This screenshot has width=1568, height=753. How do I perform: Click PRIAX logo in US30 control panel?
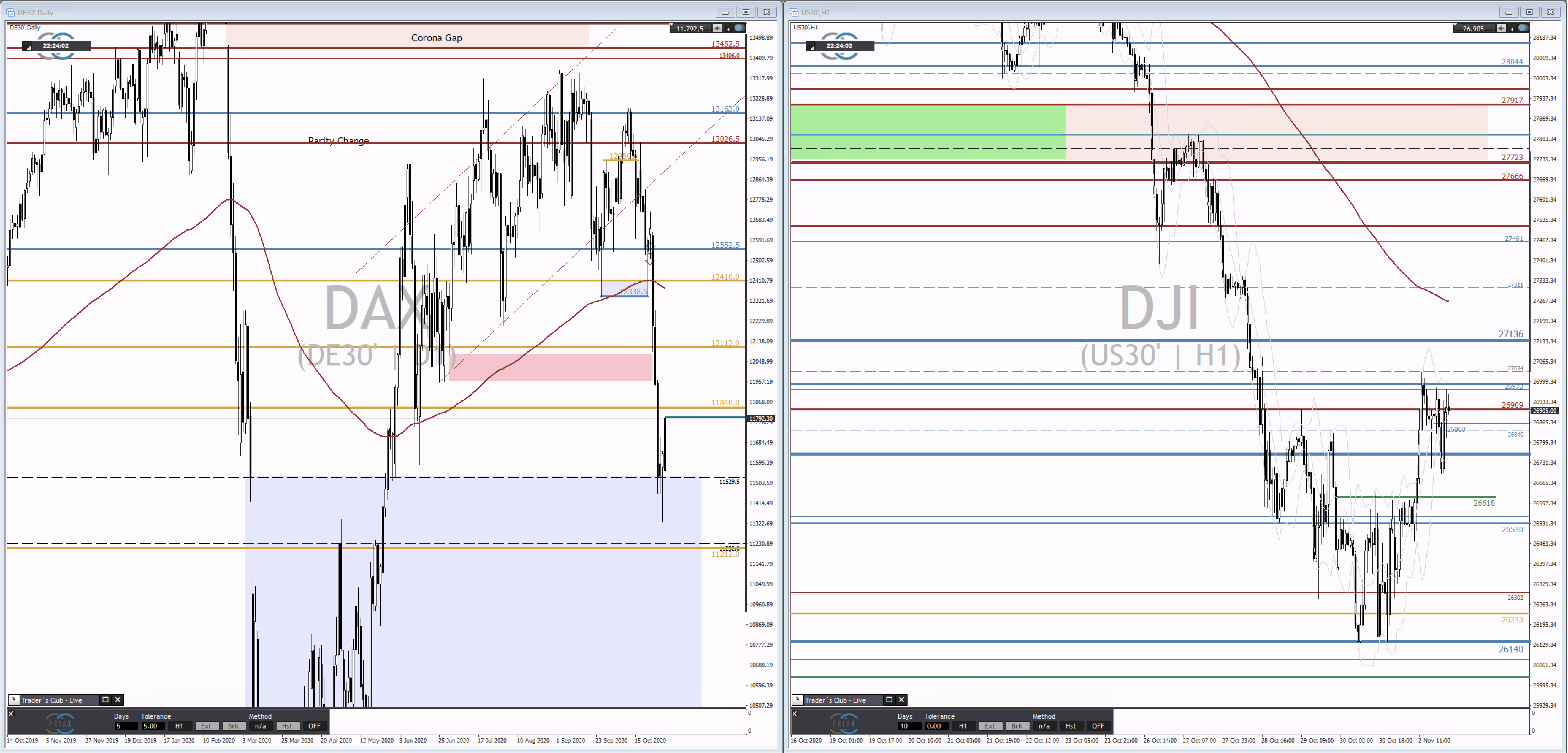point(844,723)
